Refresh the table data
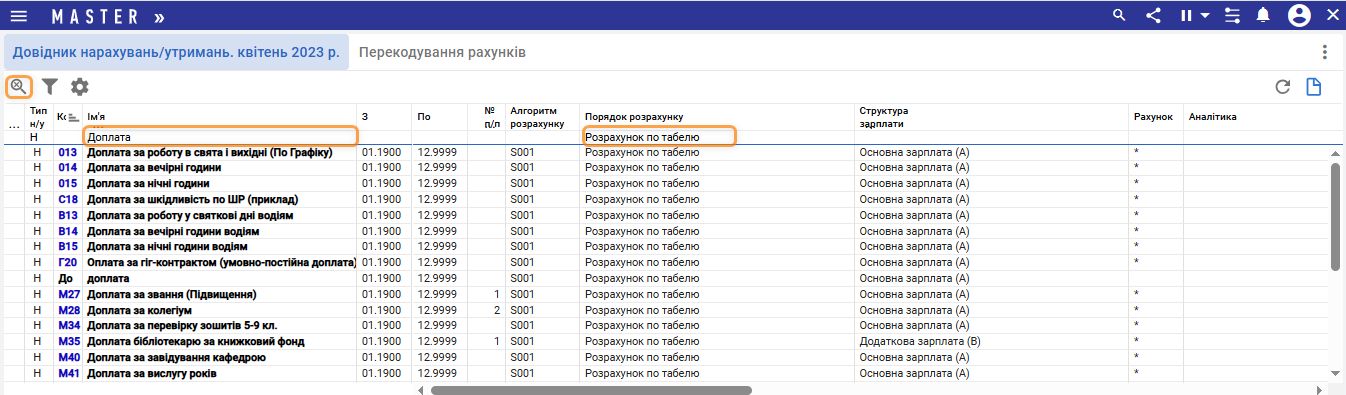The height and width of the screenshot is (395, 1346). pos(1283,87)
